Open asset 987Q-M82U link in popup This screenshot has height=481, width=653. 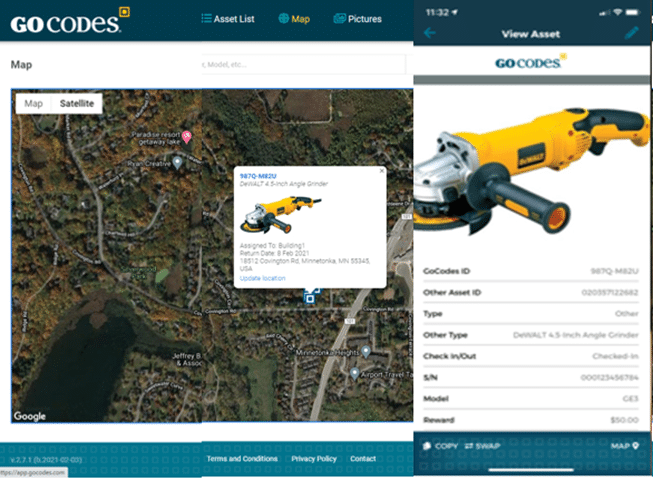(256, 176)
